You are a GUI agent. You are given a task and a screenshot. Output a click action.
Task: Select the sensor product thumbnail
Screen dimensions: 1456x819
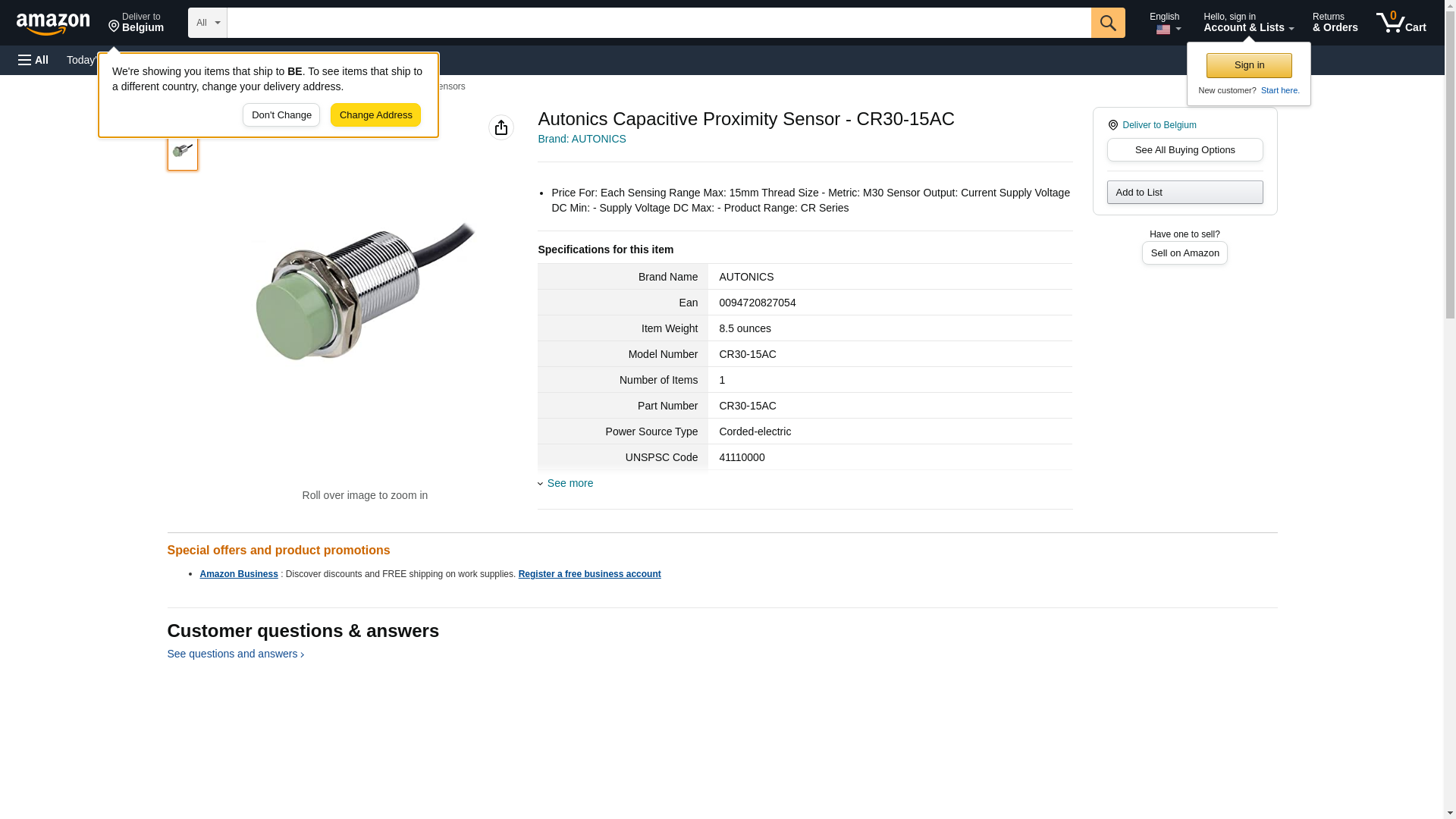coord(183,151)
